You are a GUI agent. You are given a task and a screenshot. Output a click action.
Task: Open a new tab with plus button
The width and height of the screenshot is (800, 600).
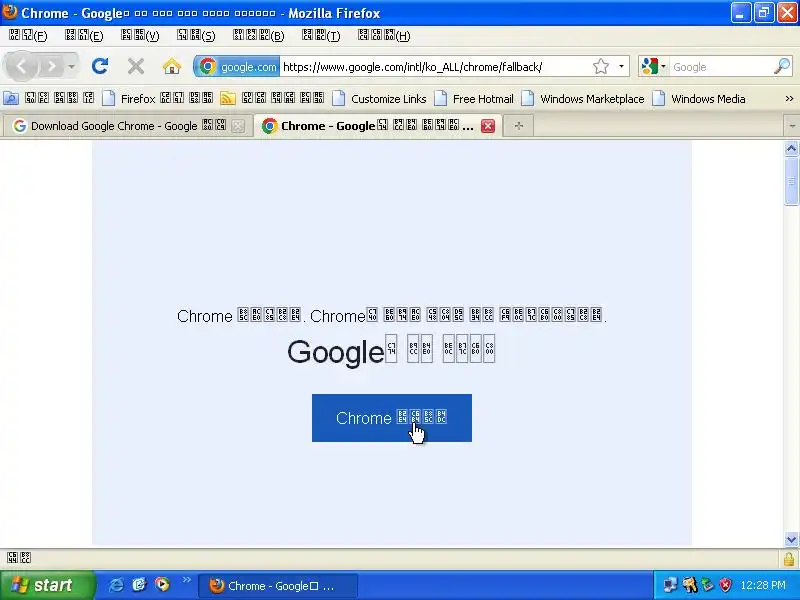(518, 126)
